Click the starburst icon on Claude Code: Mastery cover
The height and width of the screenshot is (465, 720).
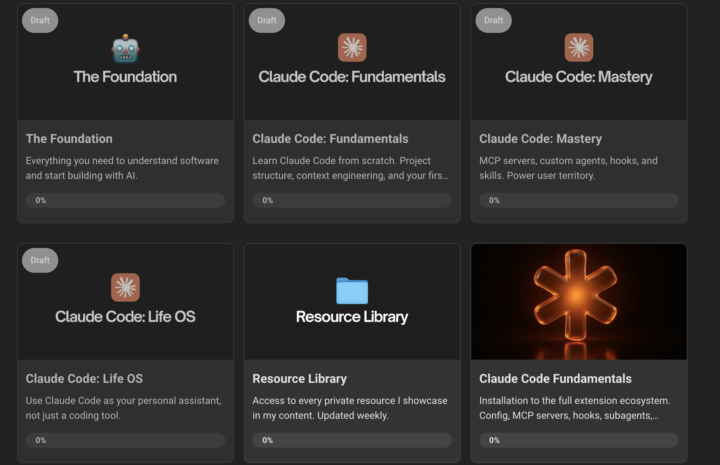pos(579,47)
